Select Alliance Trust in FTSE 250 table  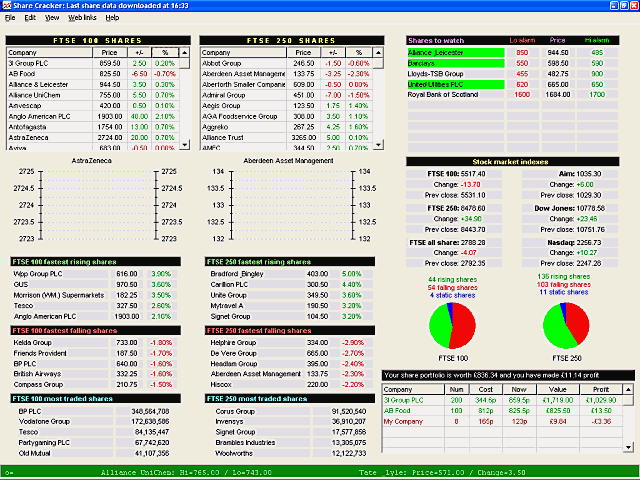tap(287, 138)
